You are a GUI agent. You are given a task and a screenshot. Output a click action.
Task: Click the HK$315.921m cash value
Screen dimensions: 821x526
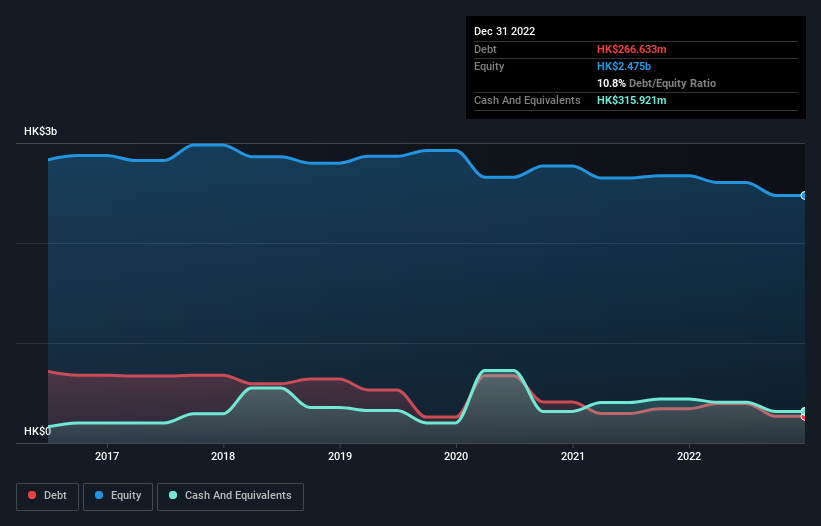pos(631,100)
